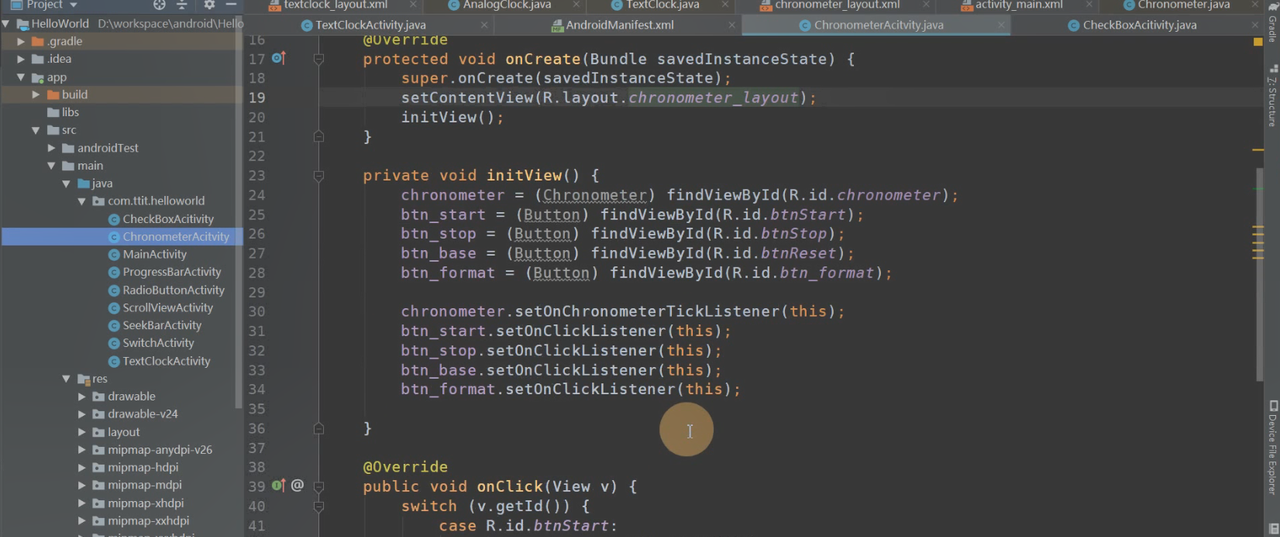Screen dimensions: 1280x537
Task: Click the override gutter icon on line 17
Action: tap(279, 59)
